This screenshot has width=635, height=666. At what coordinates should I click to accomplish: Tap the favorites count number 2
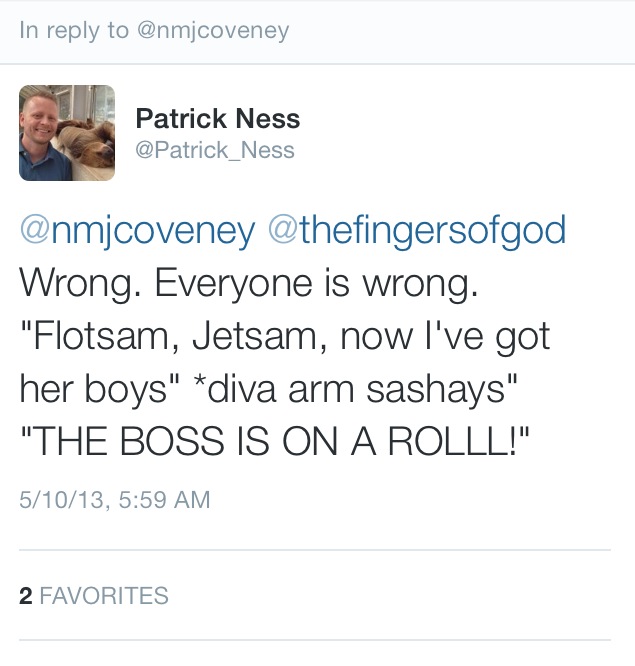click(26, 596)
